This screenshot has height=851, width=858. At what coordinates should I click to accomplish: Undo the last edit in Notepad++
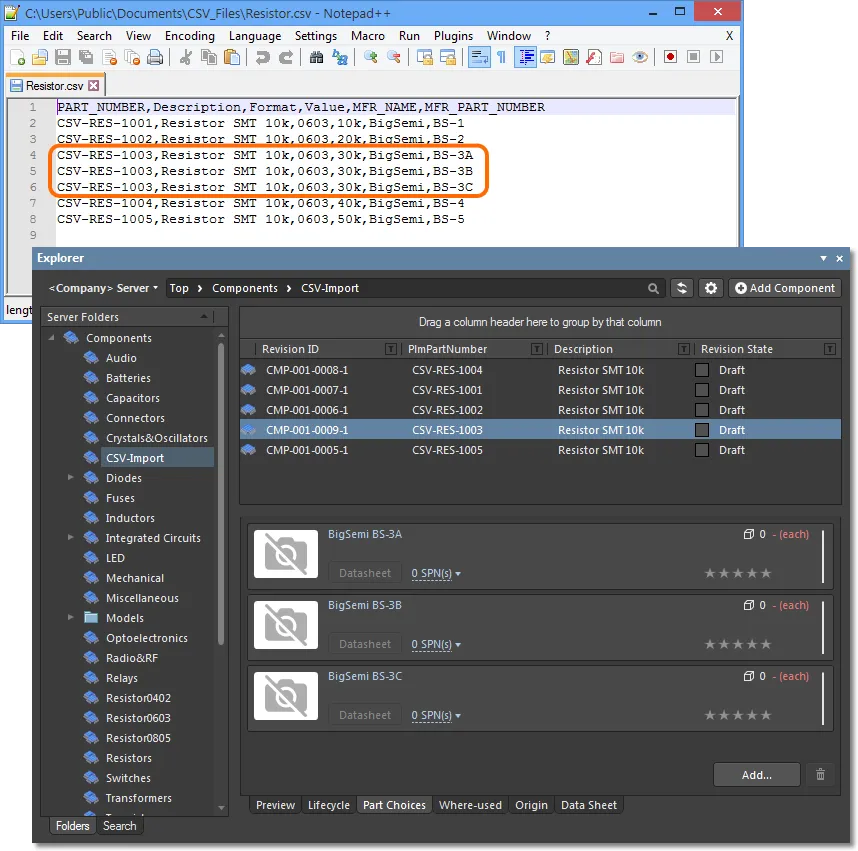click(x=263, y=57)
